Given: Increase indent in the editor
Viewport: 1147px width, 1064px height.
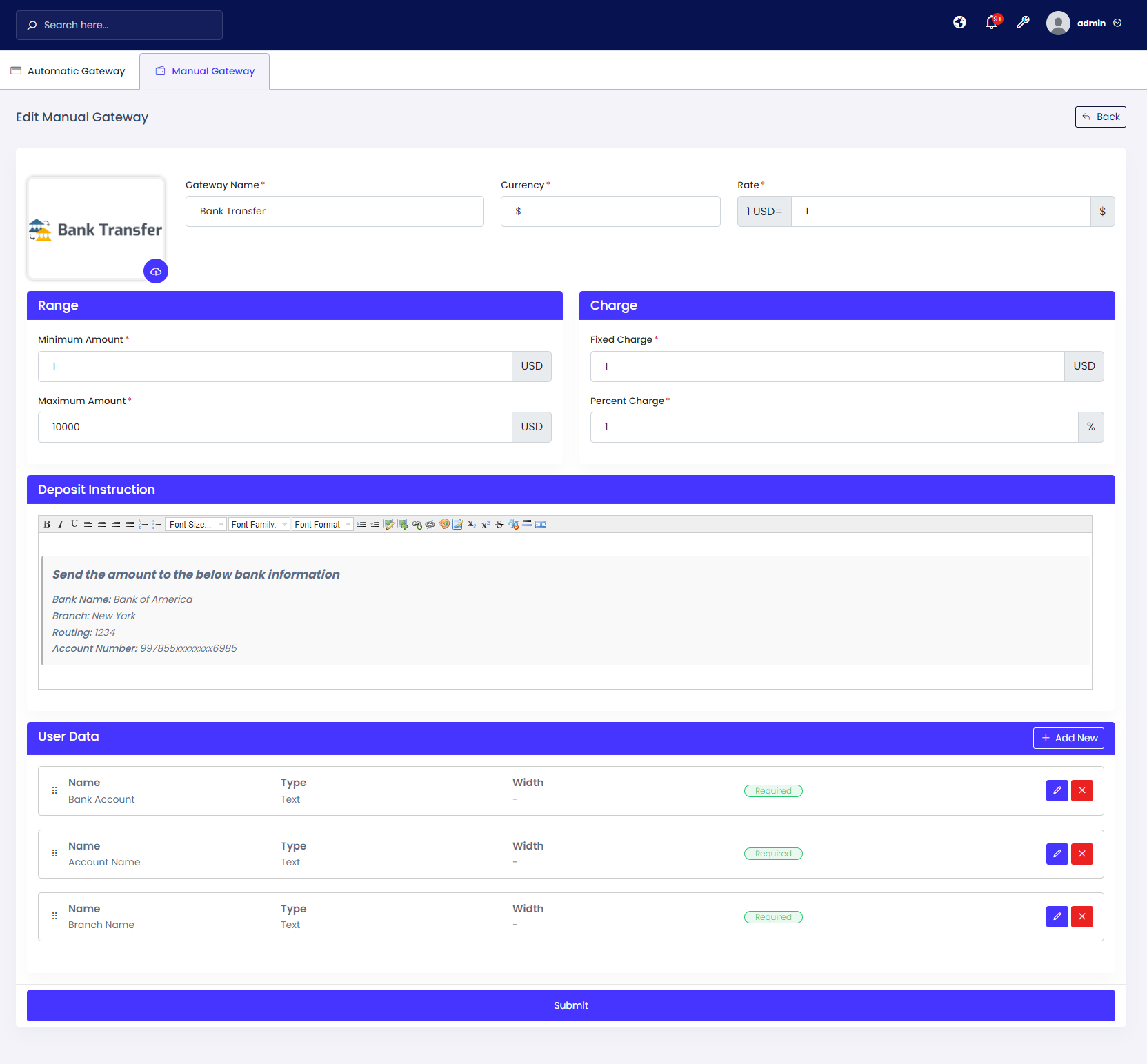Looking at the screenshot, I should [361, 524].
